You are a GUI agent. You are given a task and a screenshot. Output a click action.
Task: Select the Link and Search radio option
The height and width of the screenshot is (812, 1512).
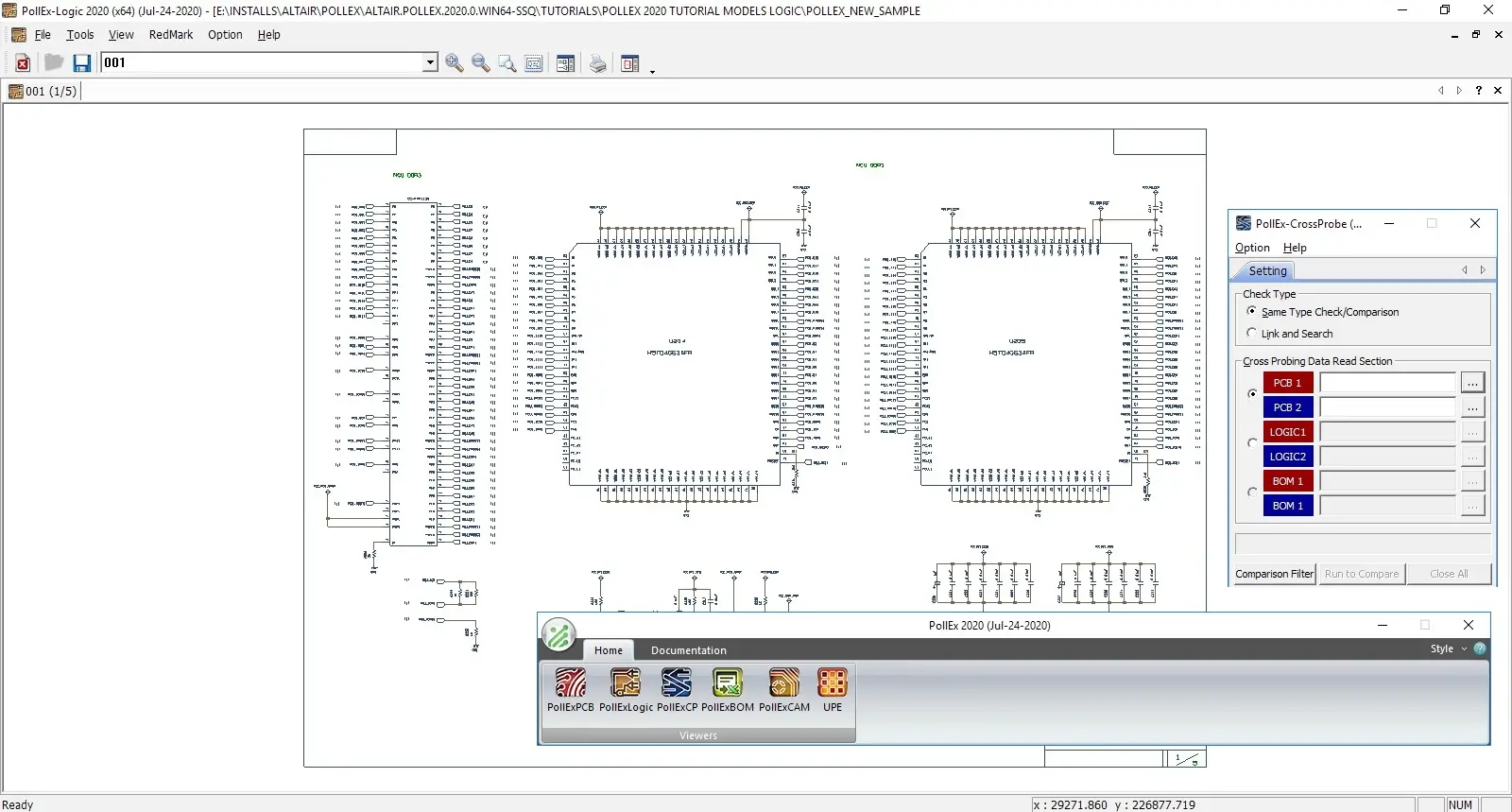[1252, 333]
